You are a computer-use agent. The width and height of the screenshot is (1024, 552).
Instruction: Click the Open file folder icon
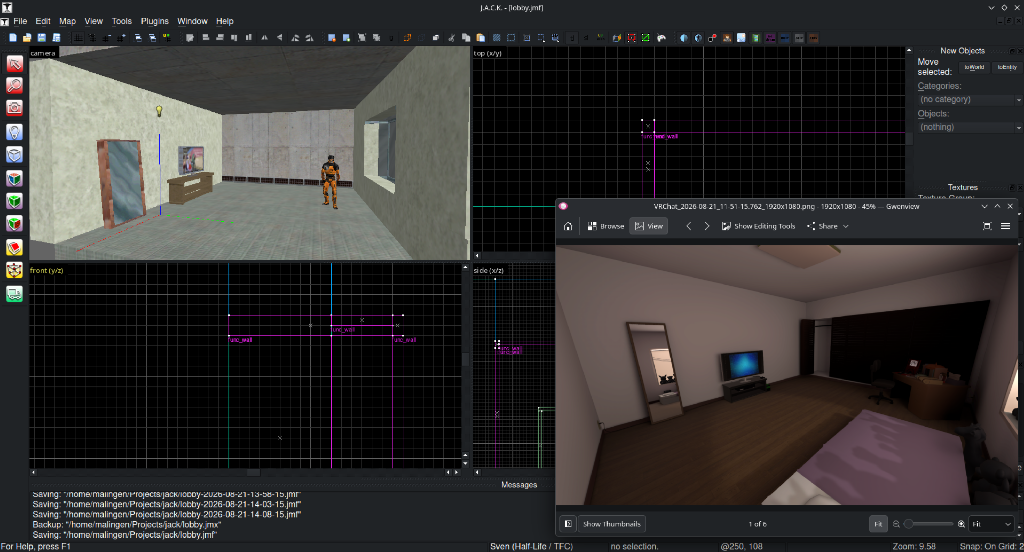[x=27, y=38]
